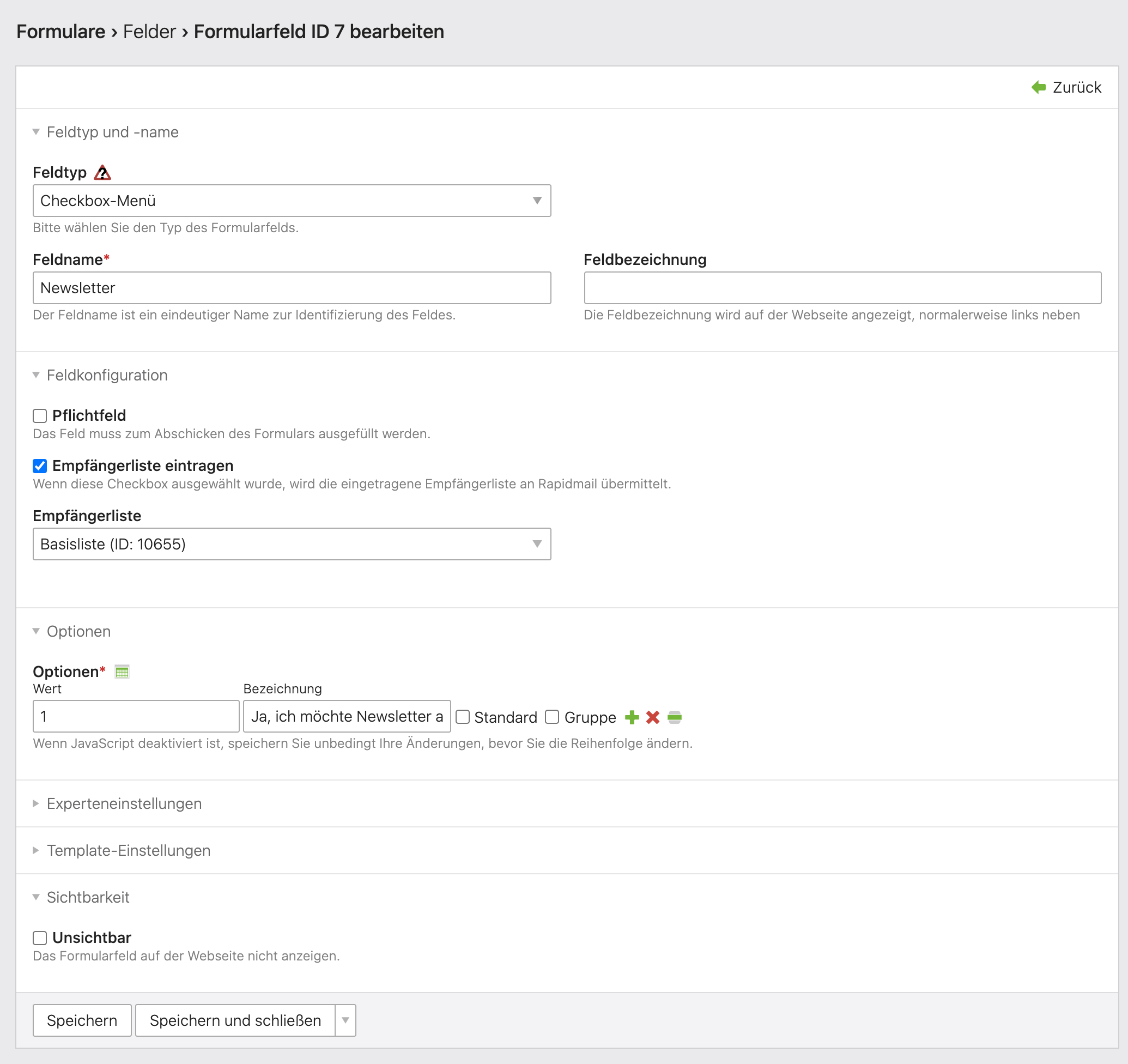Viewport: 1128px width, 1064px height.
Task: Add option row with green plus icon
Action: pyautogui.click(x=632, y=717)
